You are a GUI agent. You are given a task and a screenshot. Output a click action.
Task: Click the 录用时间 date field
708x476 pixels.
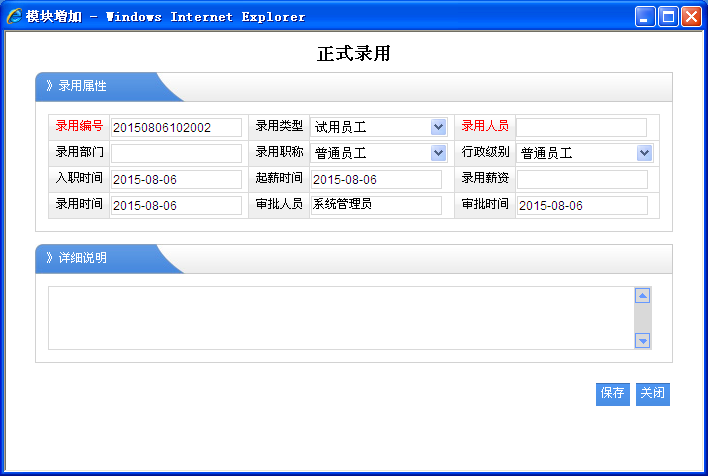(x=176, y=205)
